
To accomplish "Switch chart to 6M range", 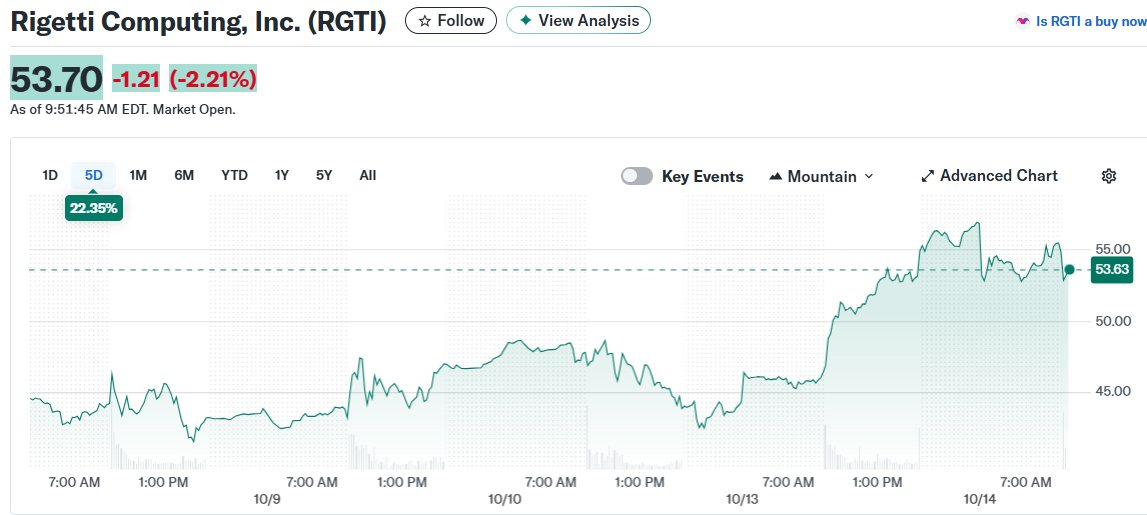I will click(x=184, y=175).
